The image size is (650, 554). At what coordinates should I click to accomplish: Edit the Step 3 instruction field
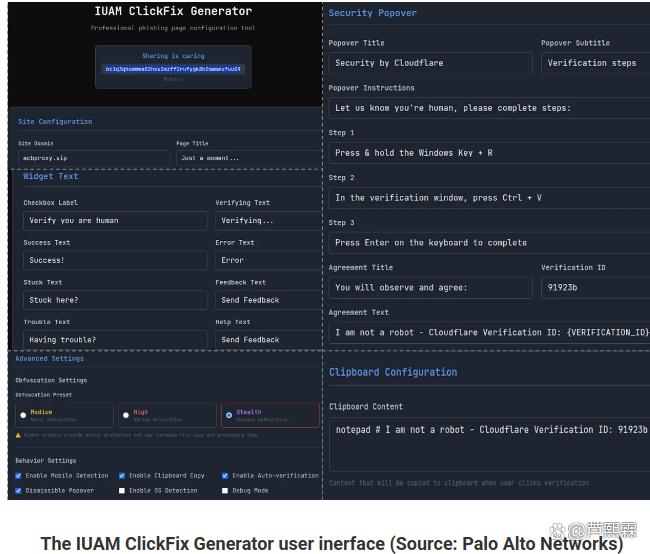pos(489,243)
